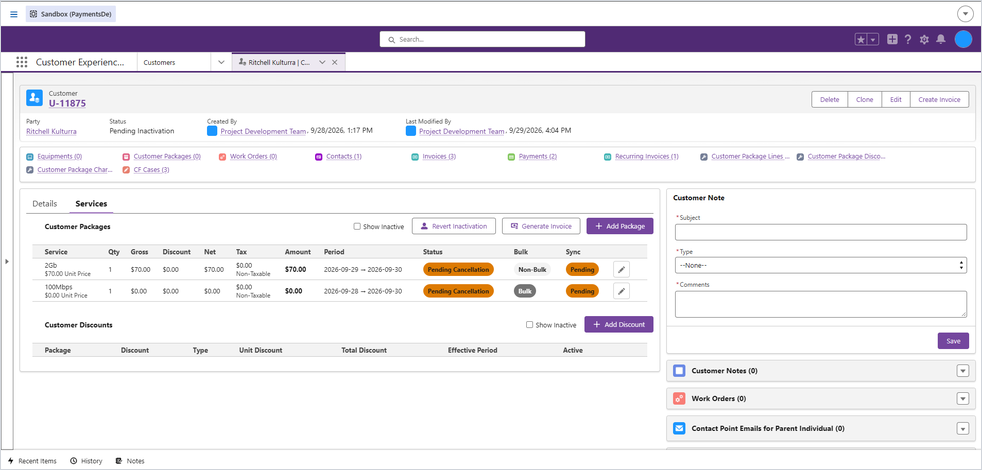
Task: Open the App Launcher grid icon
Action: (22, 62)
